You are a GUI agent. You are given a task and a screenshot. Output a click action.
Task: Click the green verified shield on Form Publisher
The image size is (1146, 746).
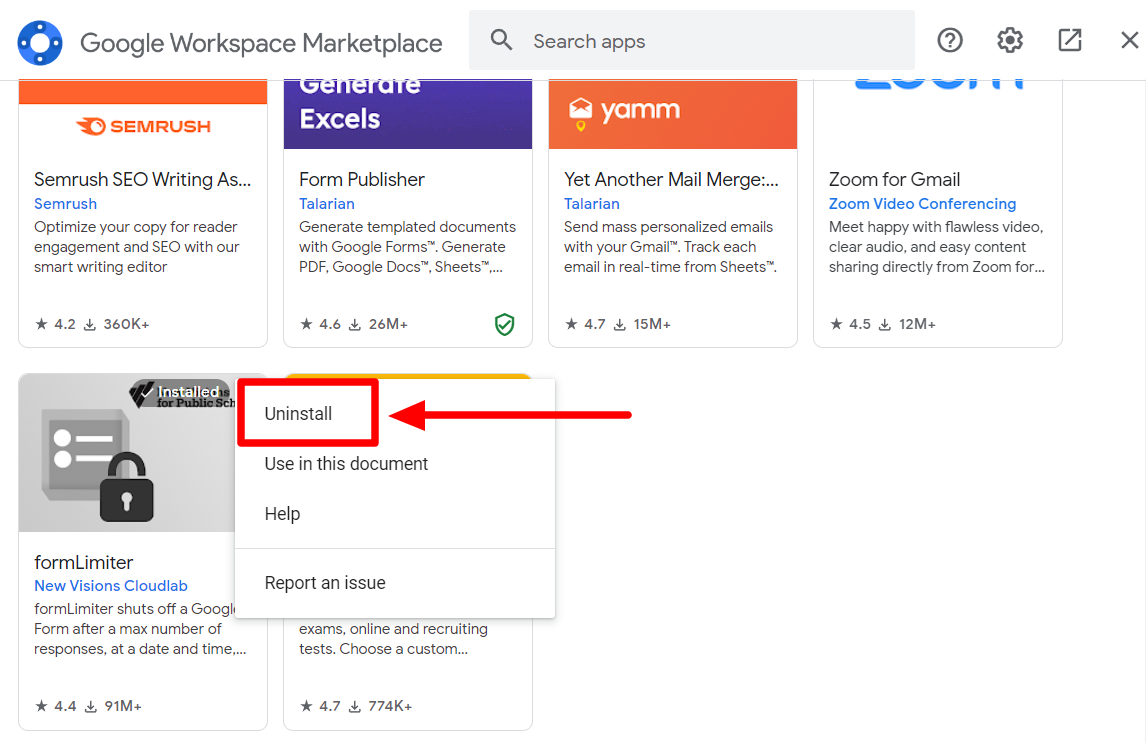click(504, 324)
